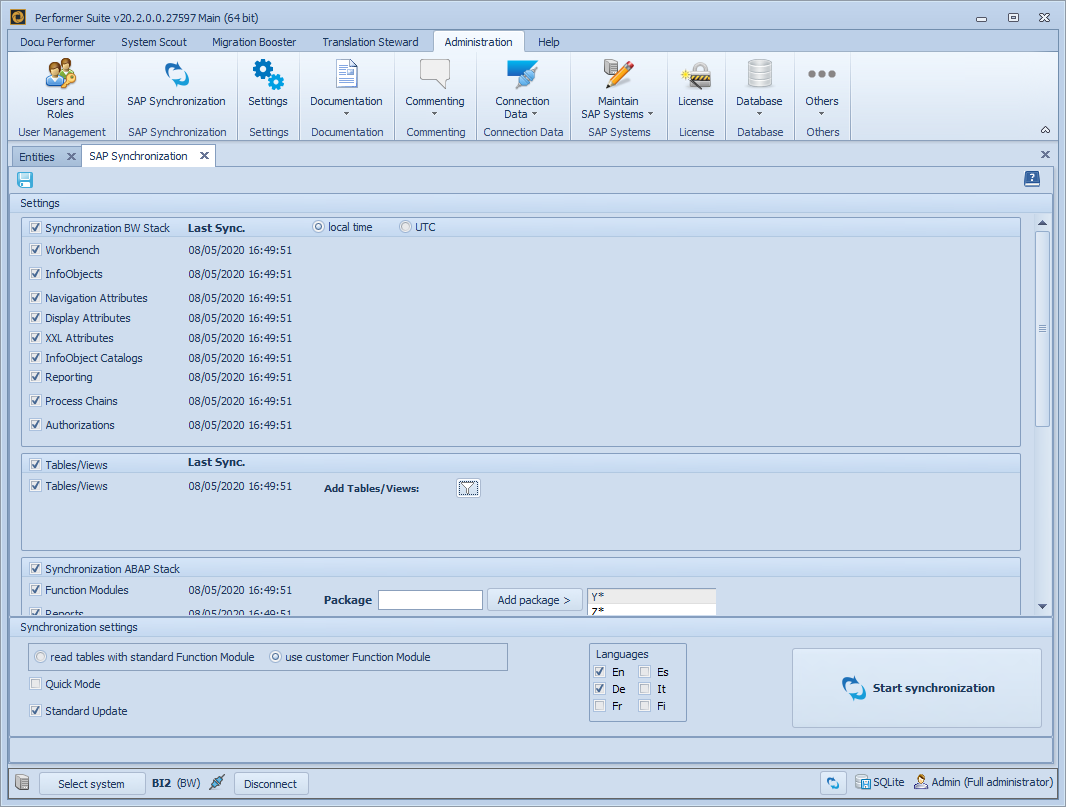Uncheck the Process Chains synchronization checkbox
Image resolution: width=1066 pixels, height=807 pixels.
[35, 401]
